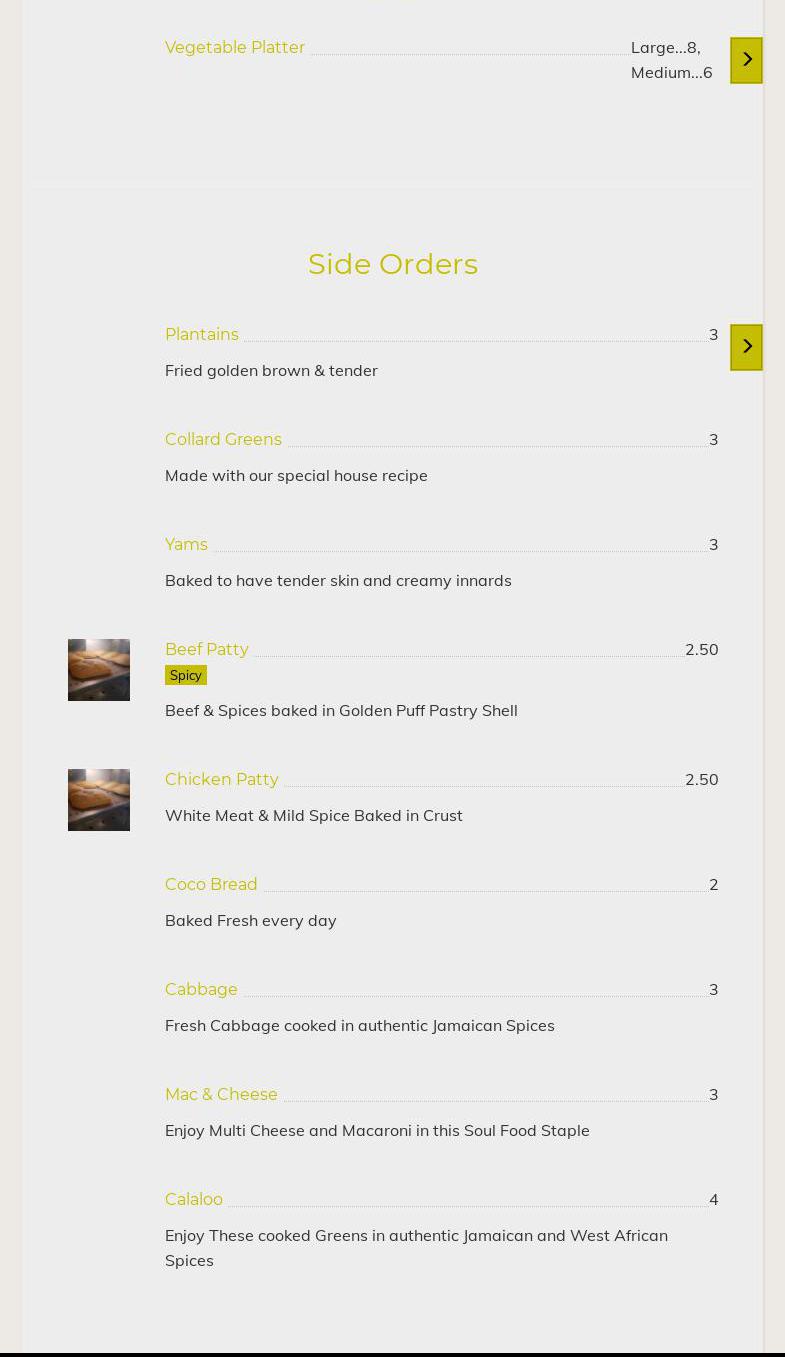Click the Coco Bread price of 2
Image resolution: width=785 pixels, height=1357 pixels.
point(713,885)
